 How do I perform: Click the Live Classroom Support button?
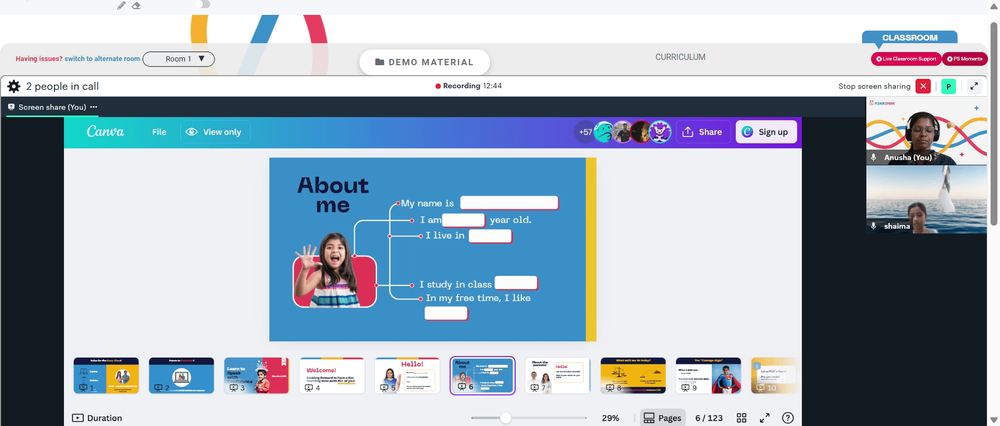click(906, 59)
